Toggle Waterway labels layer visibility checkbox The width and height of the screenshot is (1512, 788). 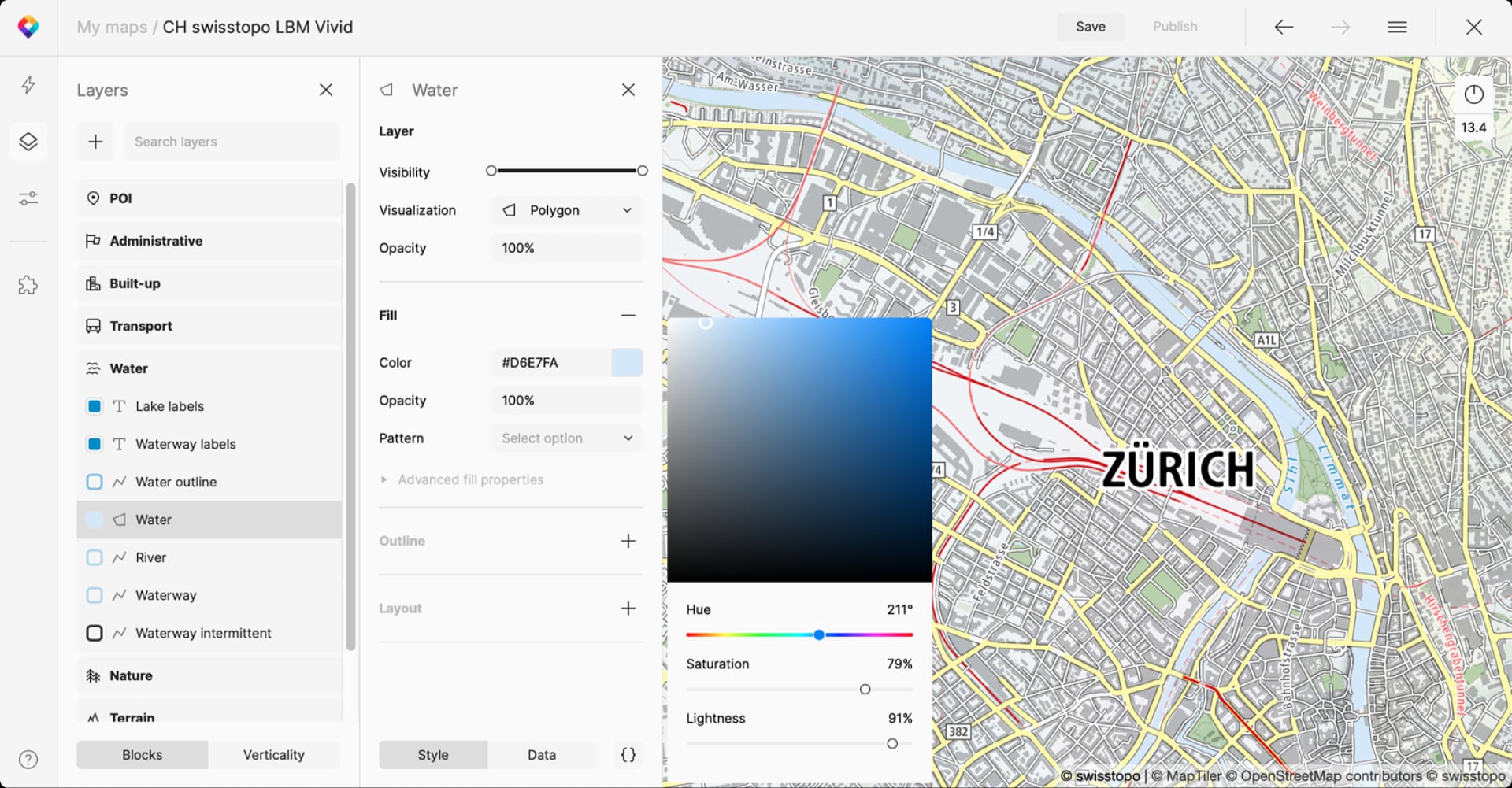point(94,444)
